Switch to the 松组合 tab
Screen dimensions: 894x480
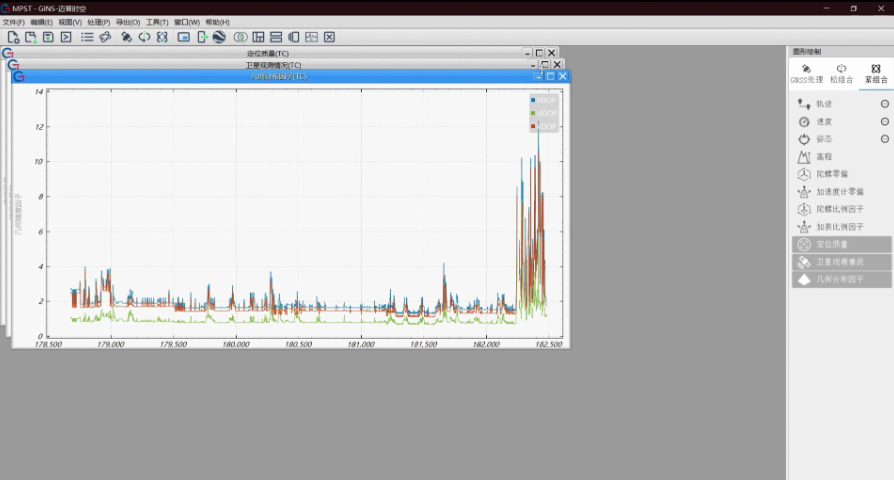pyautogui.click(x=841, y=74)
